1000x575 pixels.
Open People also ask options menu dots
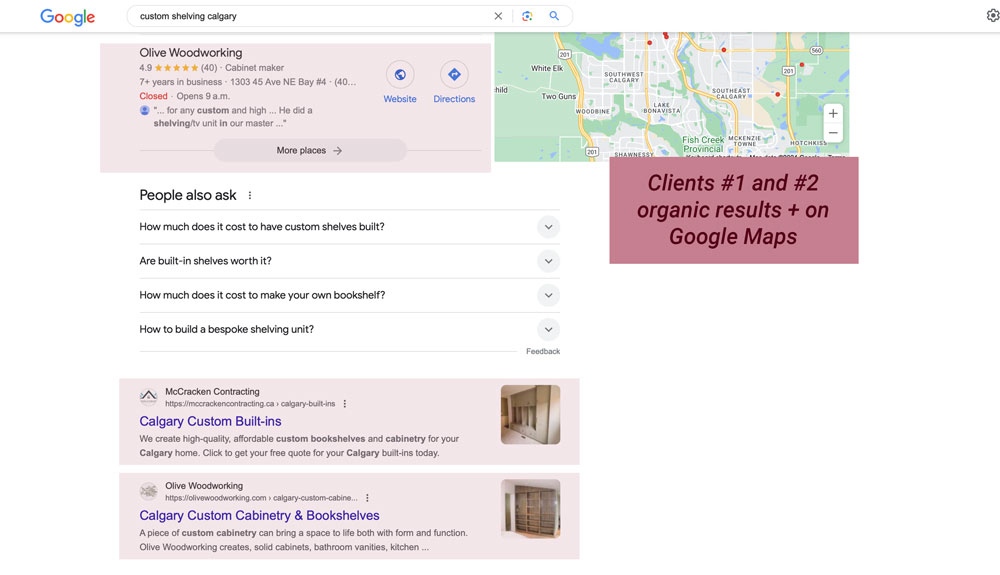(250, 196)
